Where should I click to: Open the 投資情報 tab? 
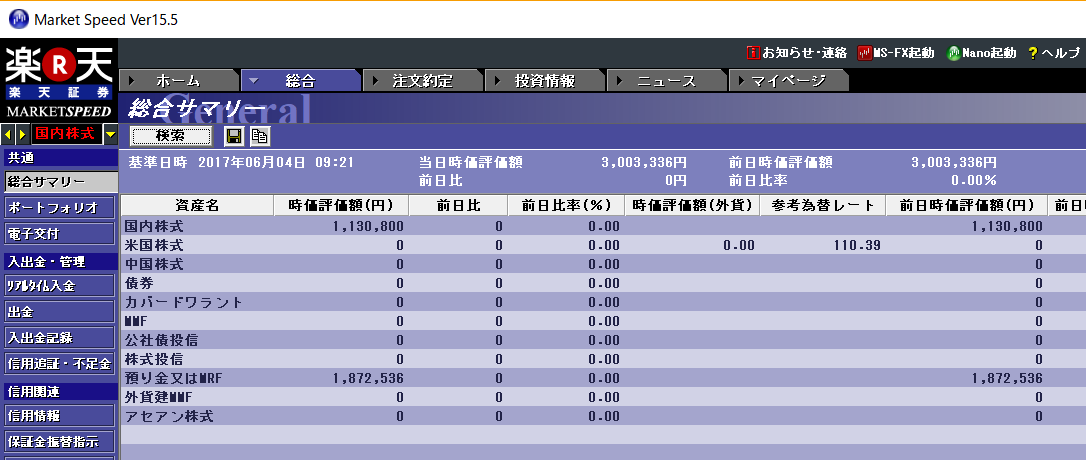point(544,81)
